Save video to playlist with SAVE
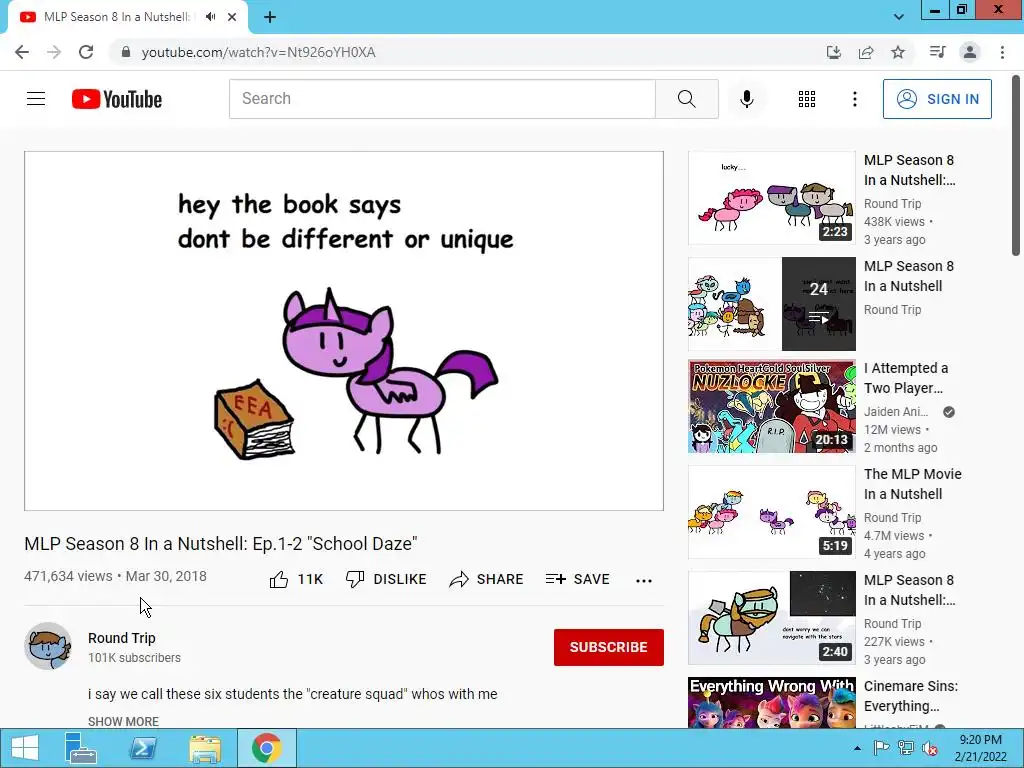Screen dimensions: 1024x768 coord(577,579)
